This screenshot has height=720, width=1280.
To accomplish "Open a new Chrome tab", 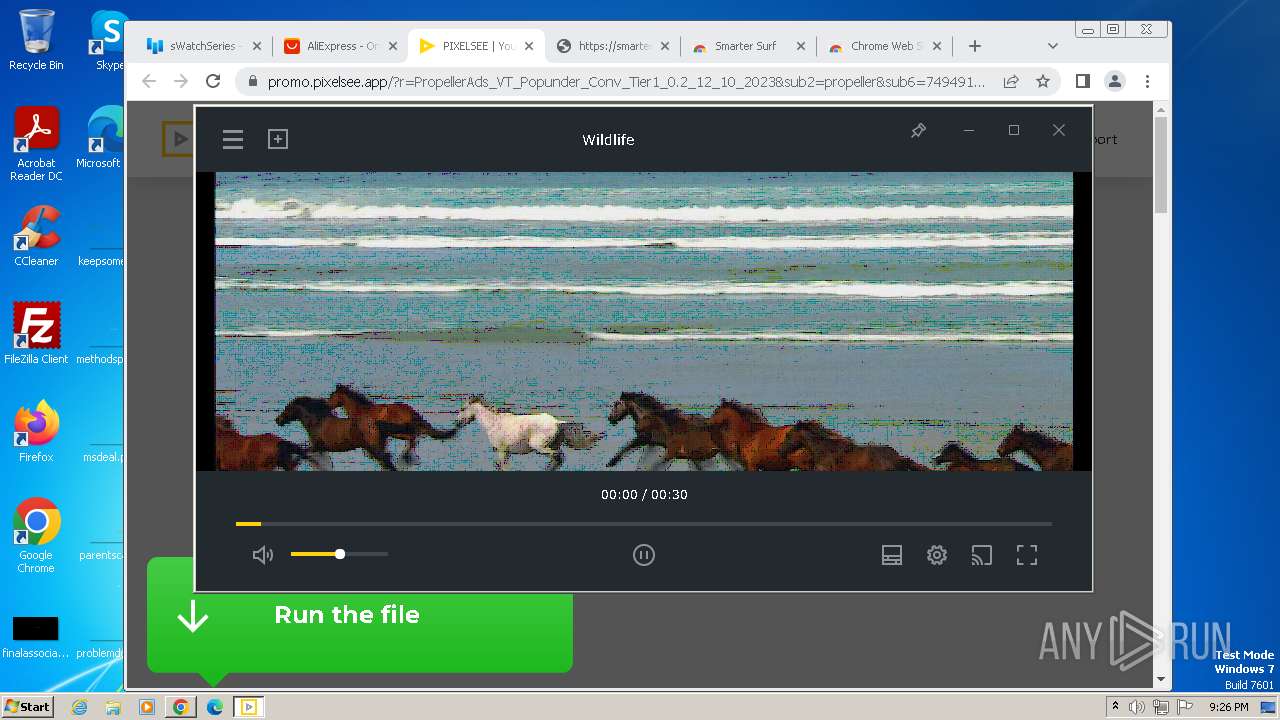I will pyautogui.click(x=975, y=46).
